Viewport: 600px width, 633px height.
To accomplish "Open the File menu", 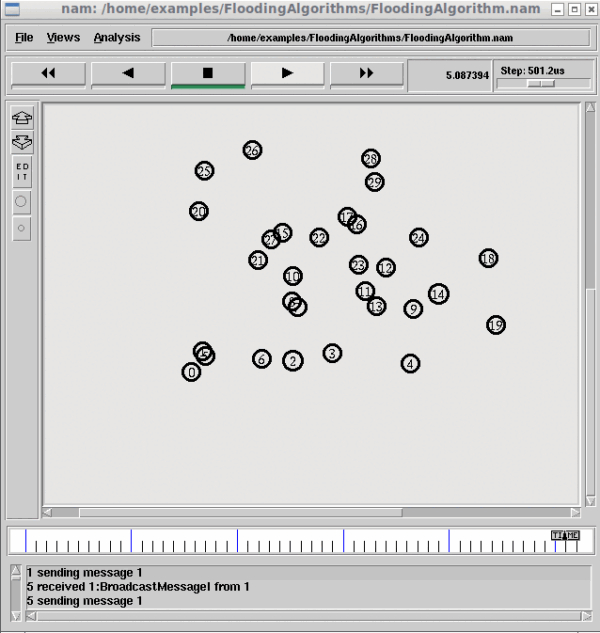I will (24, 37).
